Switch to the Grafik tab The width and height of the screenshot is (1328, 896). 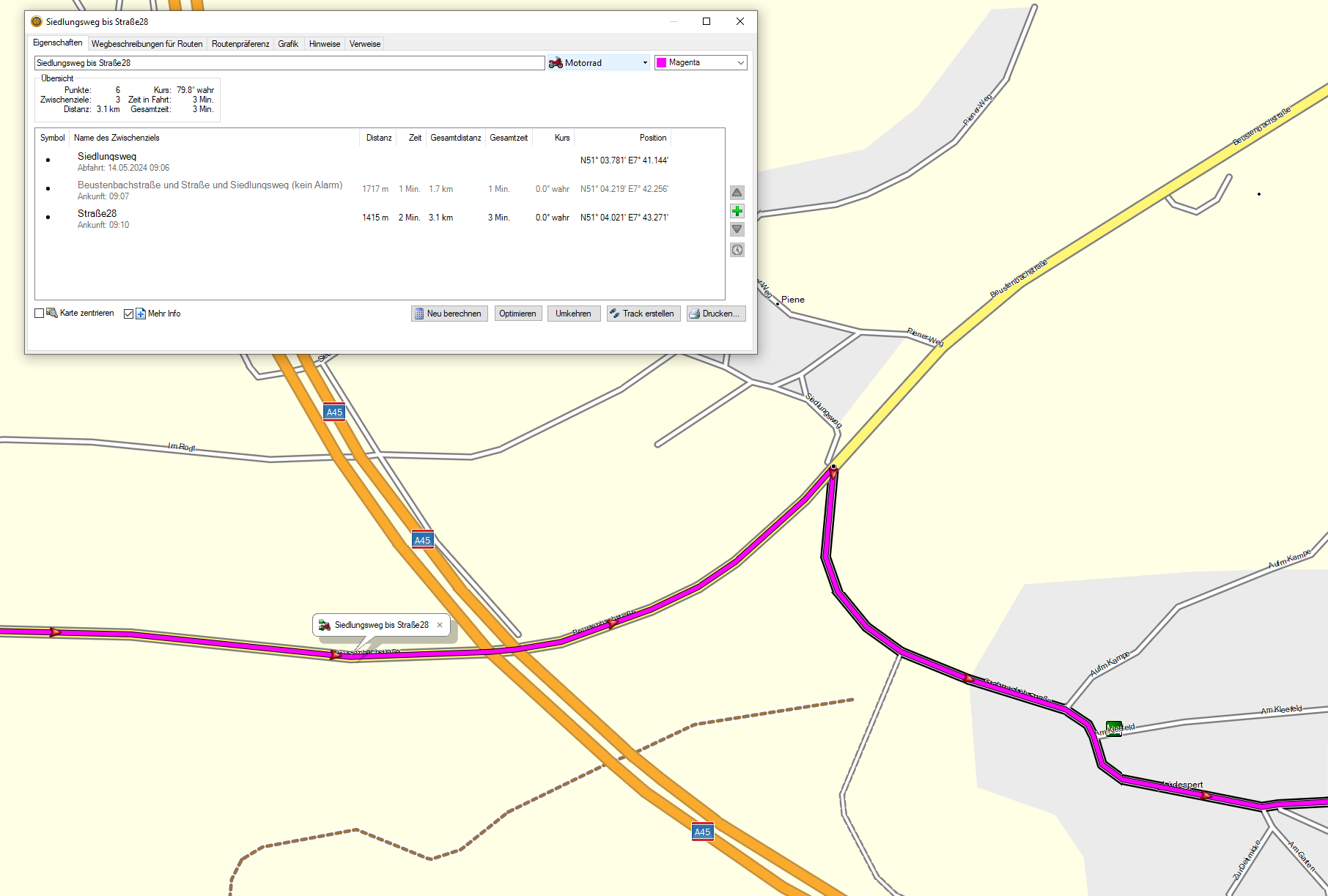(288, 44)
